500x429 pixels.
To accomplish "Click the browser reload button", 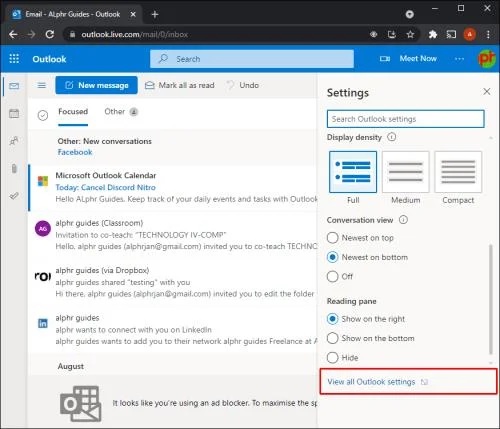I will [50, 34].
